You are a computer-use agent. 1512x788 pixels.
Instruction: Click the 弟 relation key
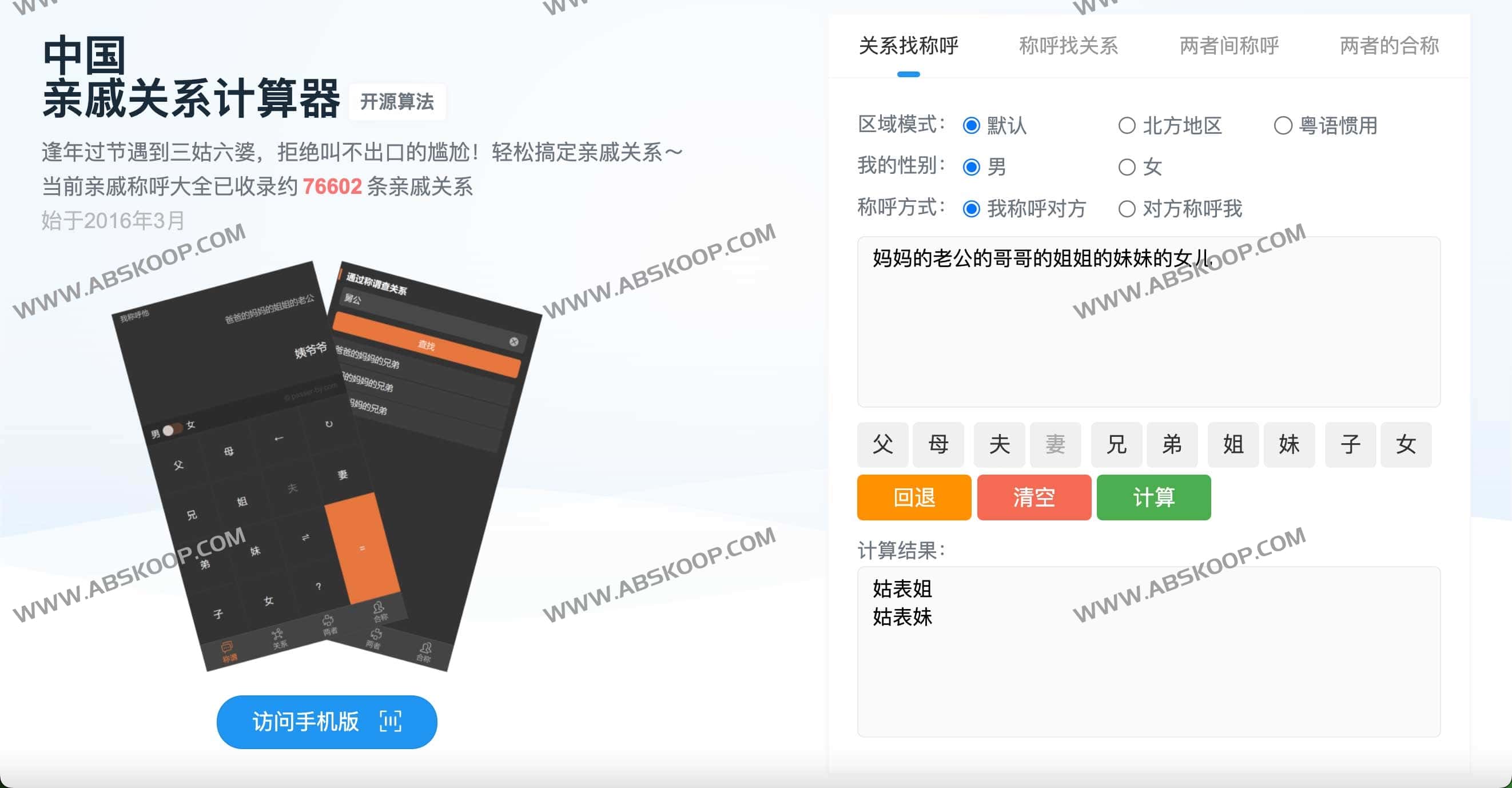pos(1172,445)
